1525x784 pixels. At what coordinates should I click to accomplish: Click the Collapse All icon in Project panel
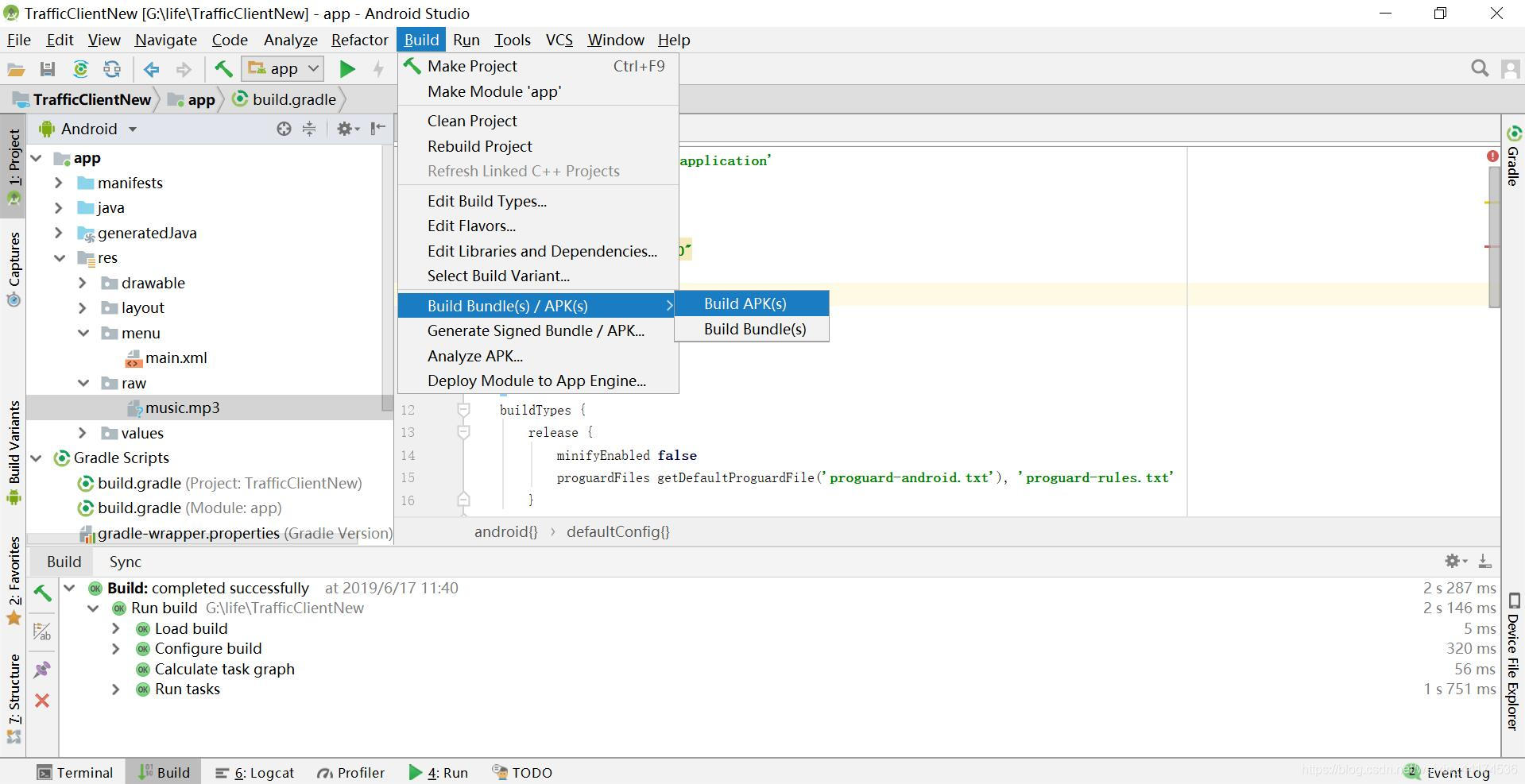(x=309, y=129)
